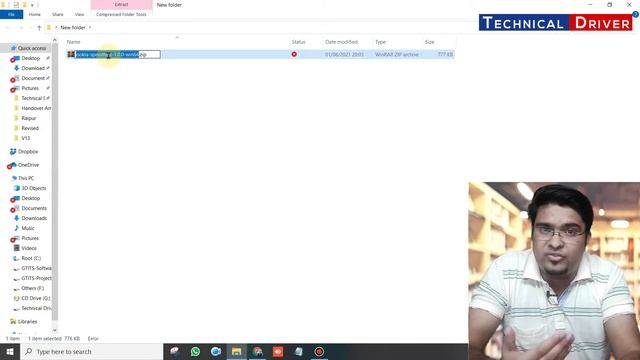The image size is (640, 360).
Task: Sort by Date modified column header
Action: (x=341, y=42)
